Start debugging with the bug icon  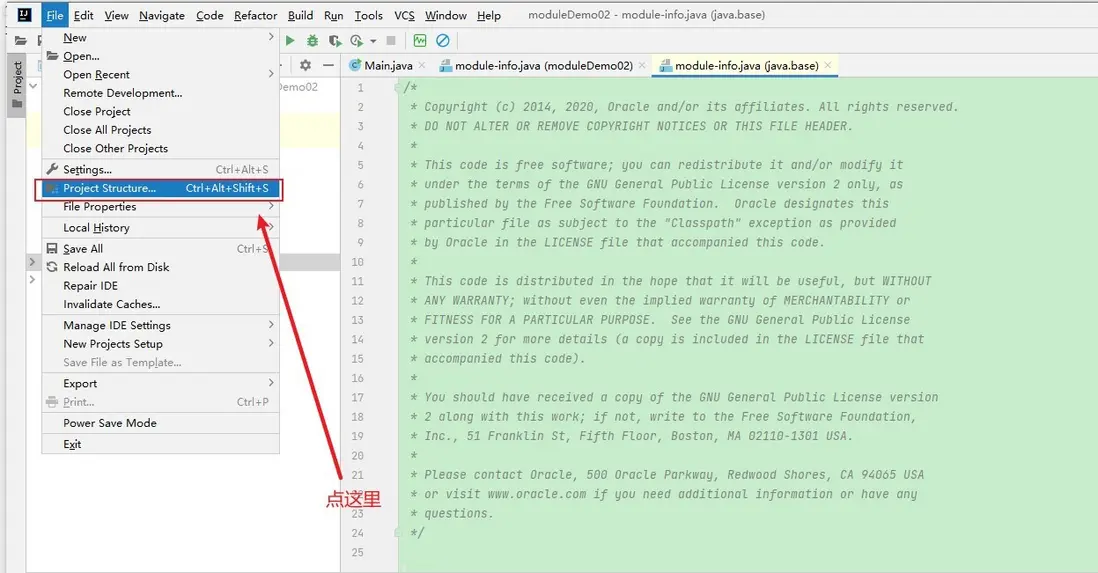click(x=312, y=41)
